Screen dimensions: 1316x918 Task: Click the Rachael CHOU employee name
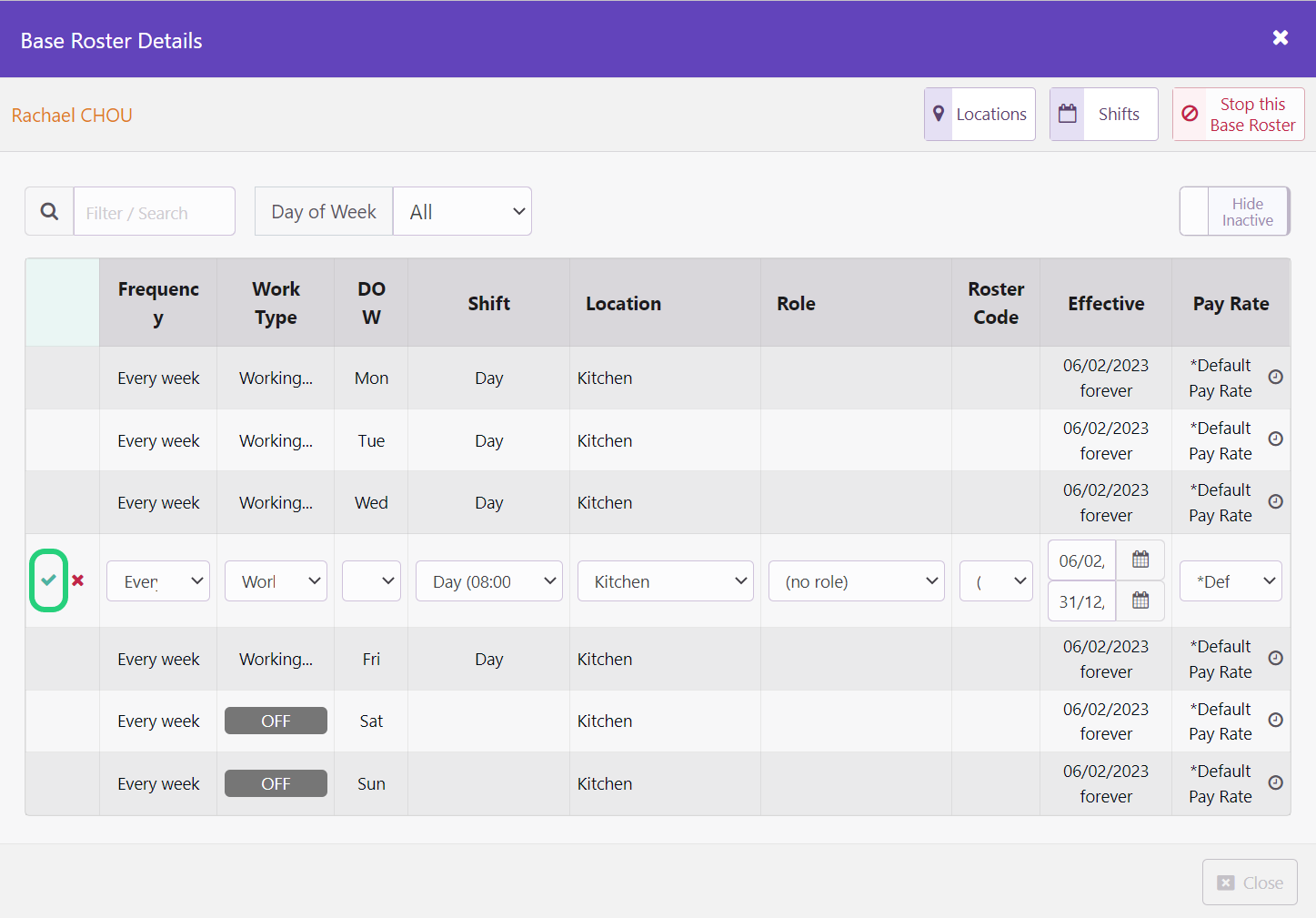pos(72,115)
